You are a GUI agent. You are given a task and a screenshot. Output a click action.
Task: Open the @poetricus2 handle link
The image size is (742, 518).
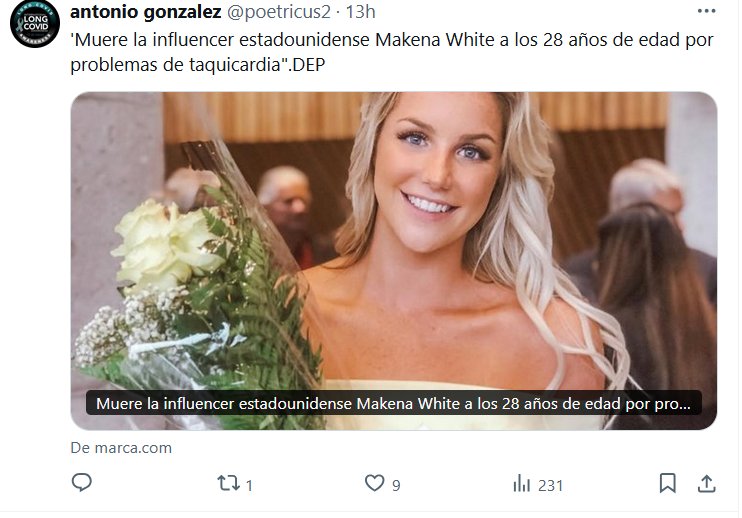coord(279,12)
